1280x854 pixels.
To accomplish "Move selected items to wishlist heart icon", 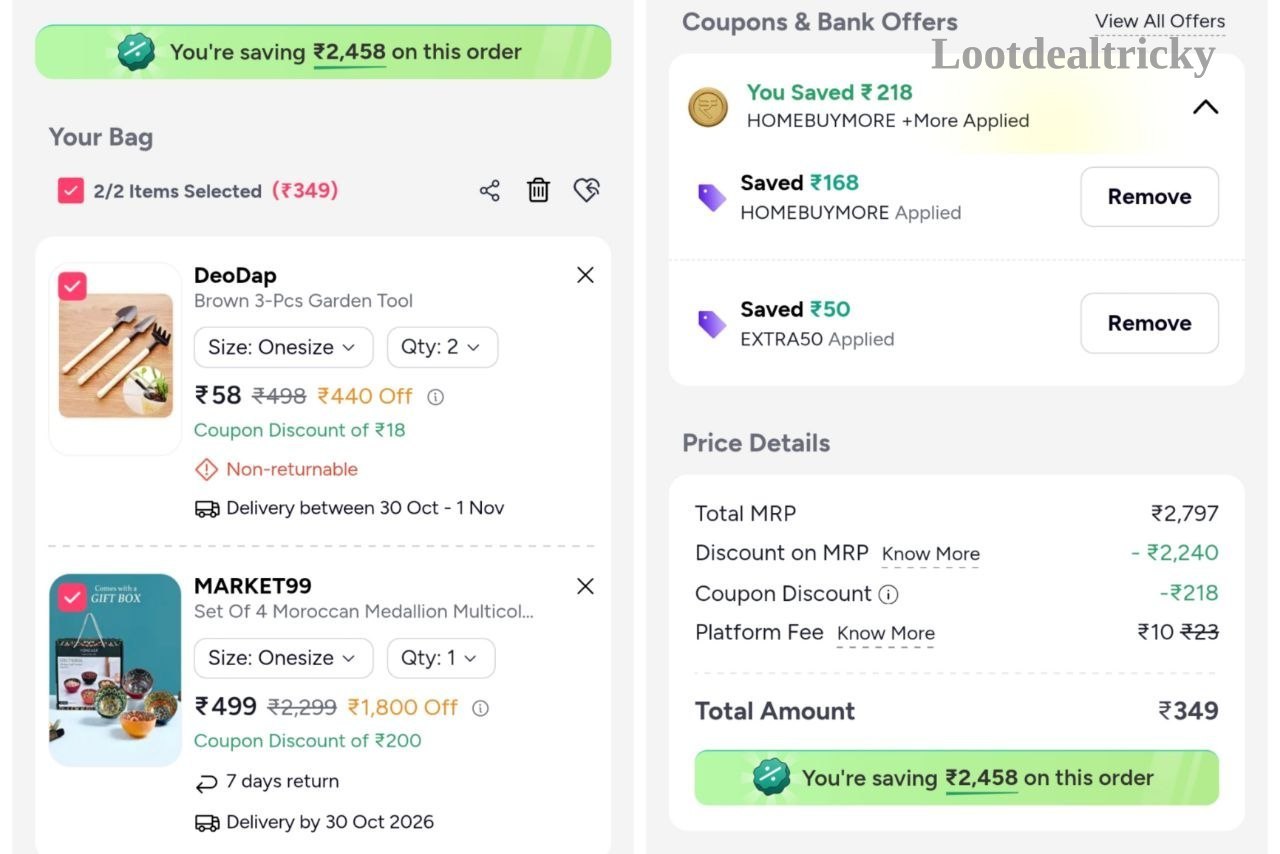I will click(587, 190).
